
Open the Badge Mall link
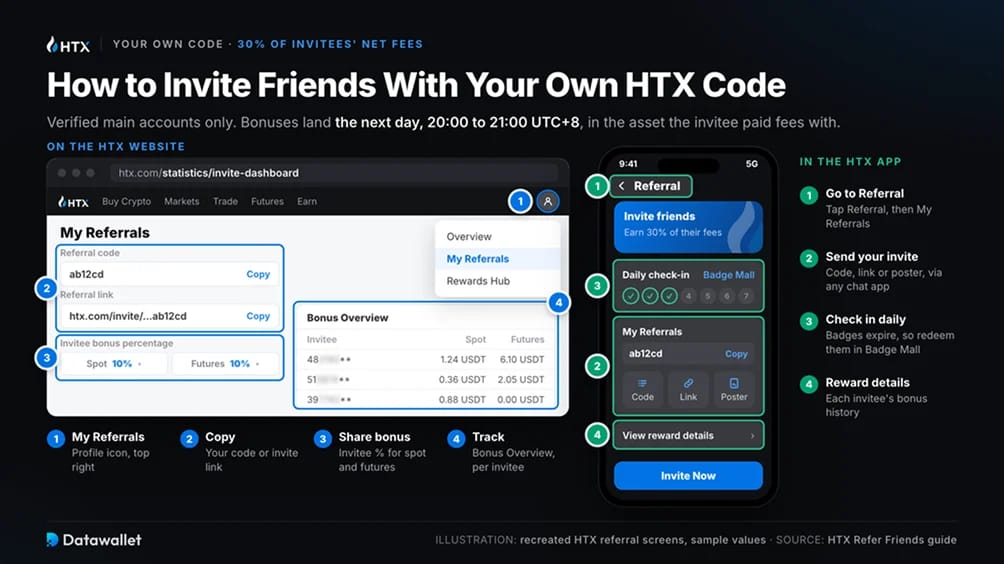click(729, 275)
